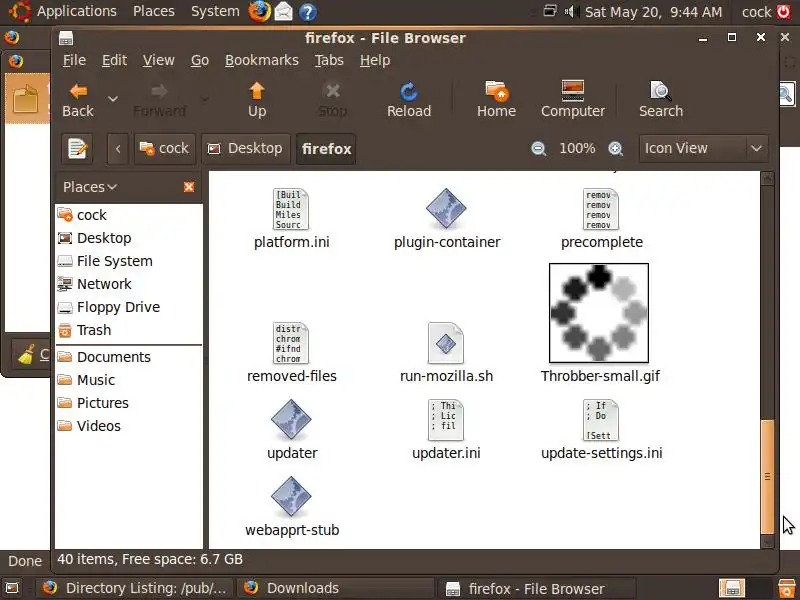Open the Trash applet in bottom panel
The height and width of the screenshot is (600, 800).
pos(787,588)
